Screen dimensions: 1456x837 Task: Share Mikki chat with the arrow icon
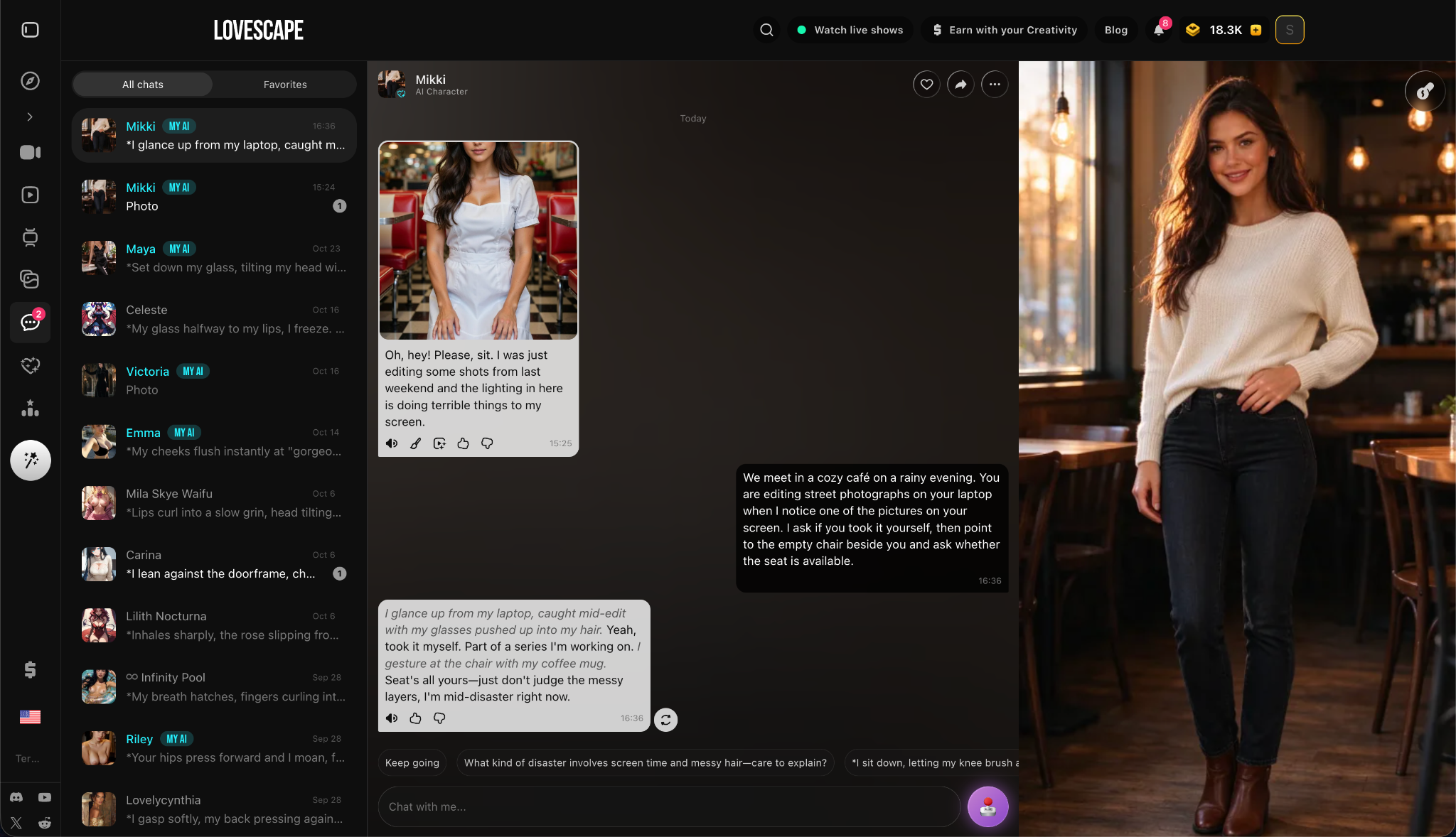(x=960, y=85)
